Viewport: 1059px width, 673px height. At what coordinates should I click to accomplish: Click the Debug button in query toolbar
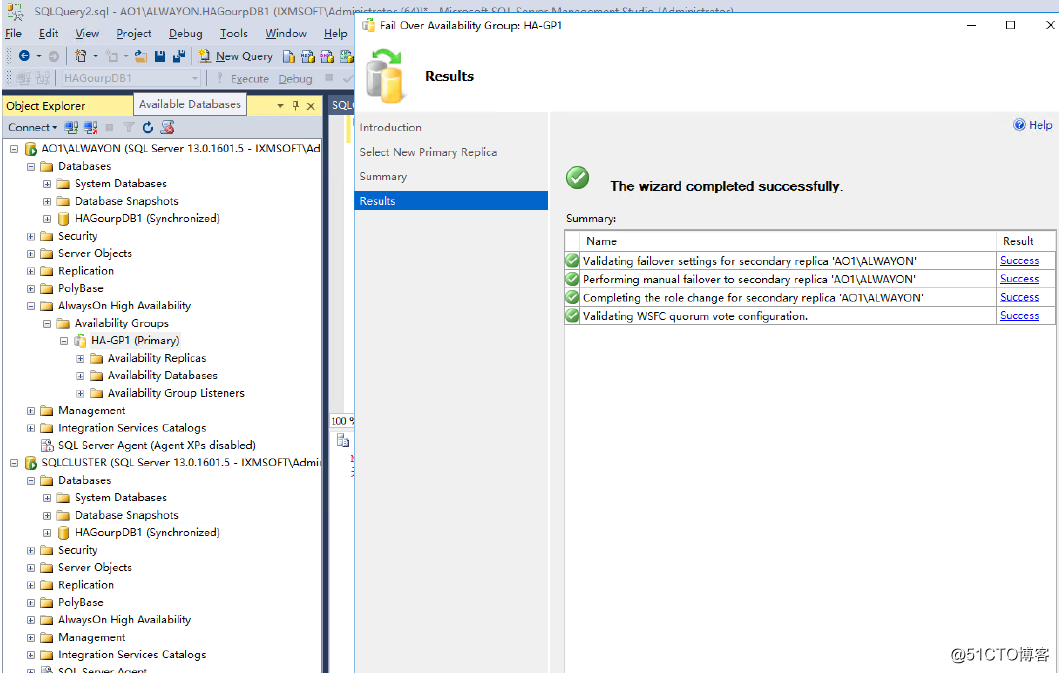296,78
